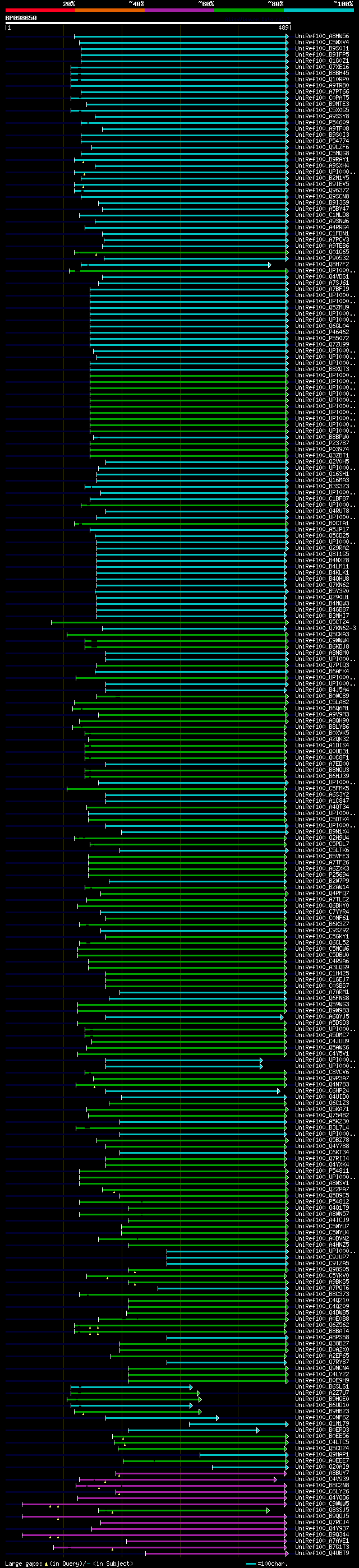Open hit UniRef100_B3MHI7

[x=322, y=616]
